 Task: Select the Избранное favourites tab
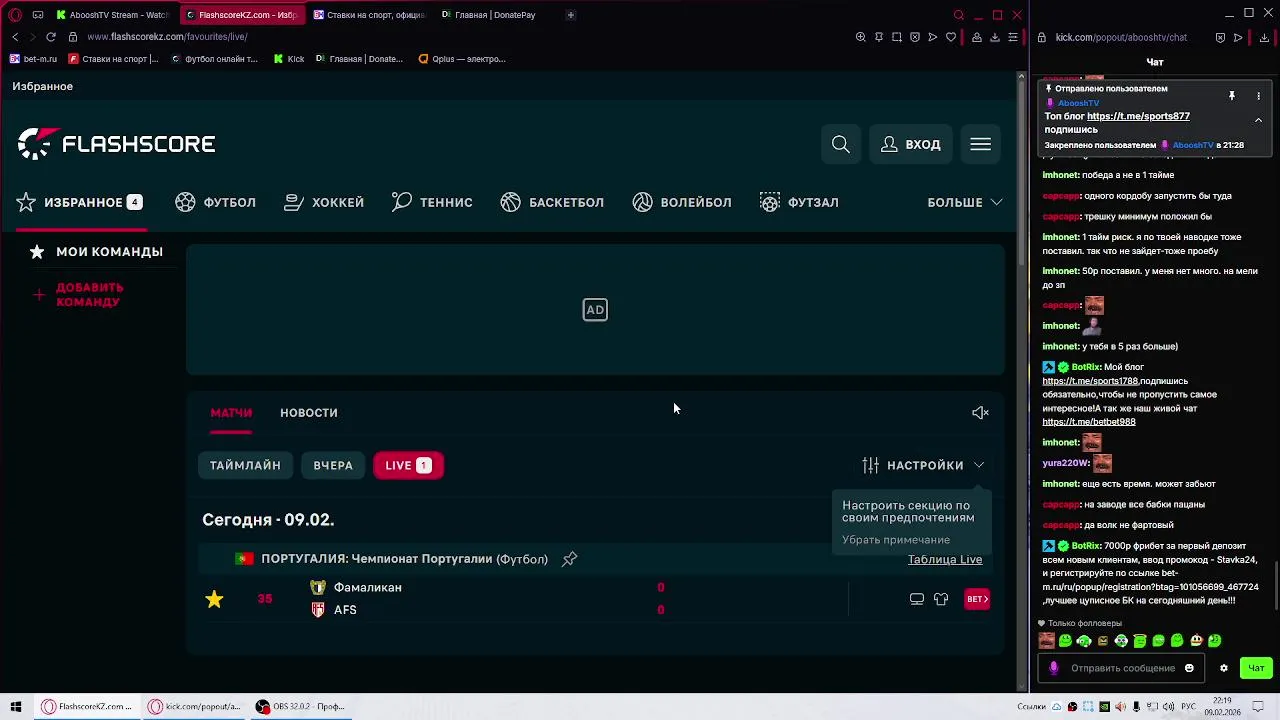tap(80, 202)
